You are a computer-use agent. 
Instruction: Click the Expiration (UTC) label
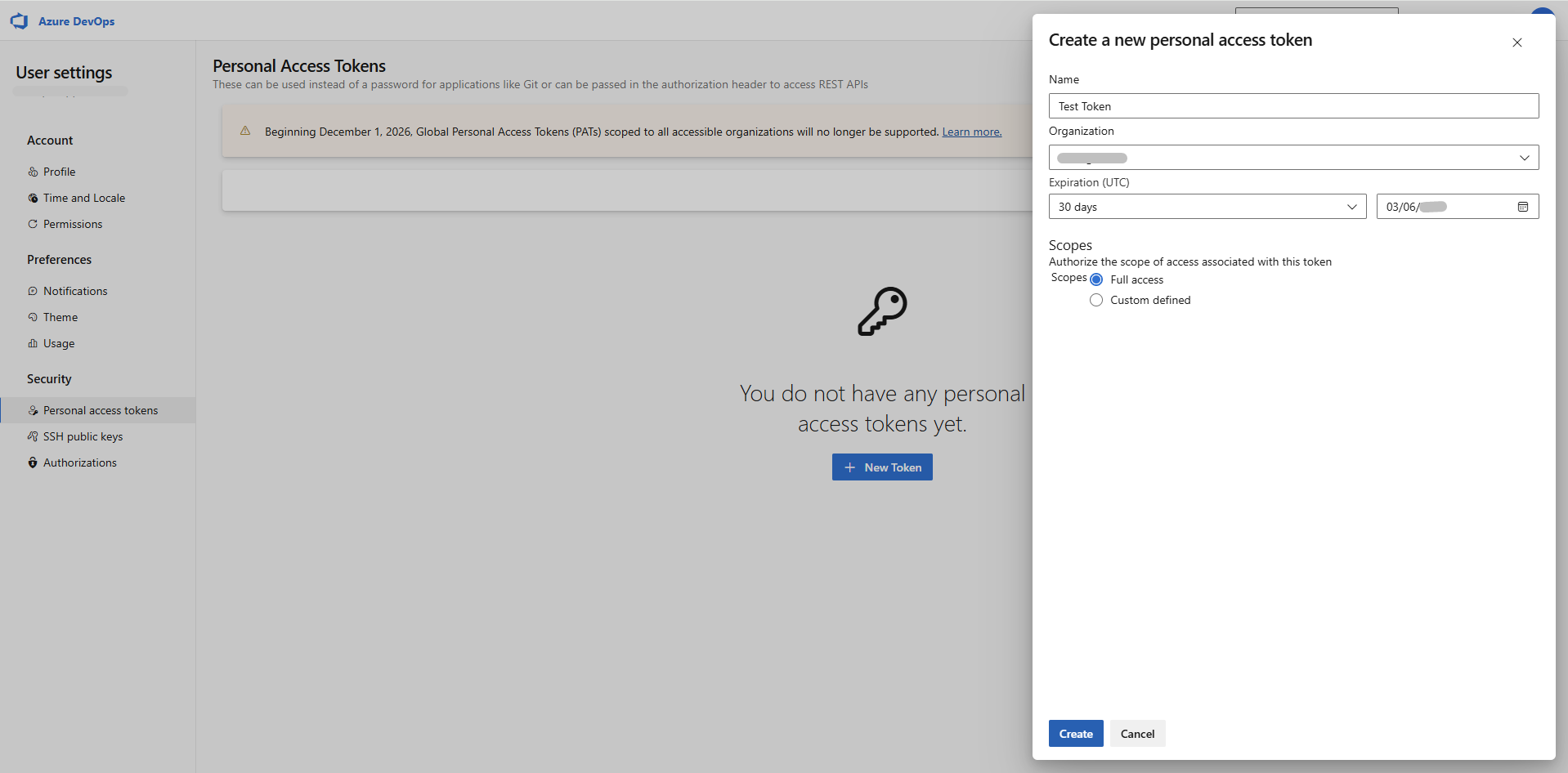pyautogui.click(x=1089, y=182)
